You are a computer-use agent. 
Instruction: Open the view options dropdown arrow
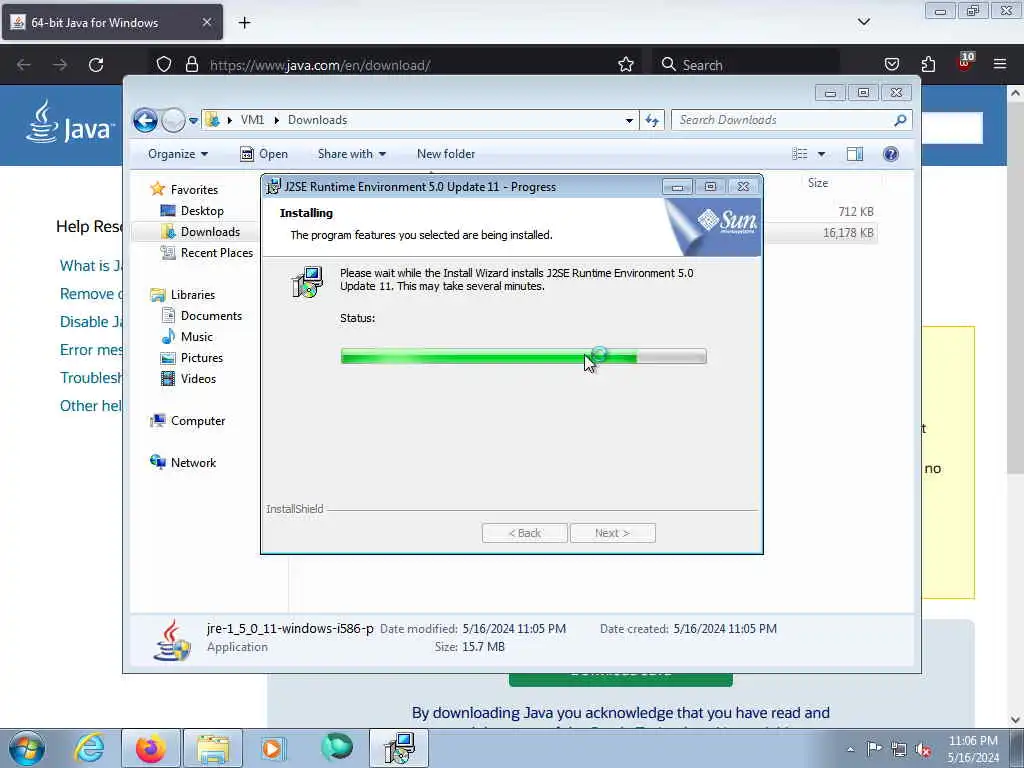click(x=822, y=154)
